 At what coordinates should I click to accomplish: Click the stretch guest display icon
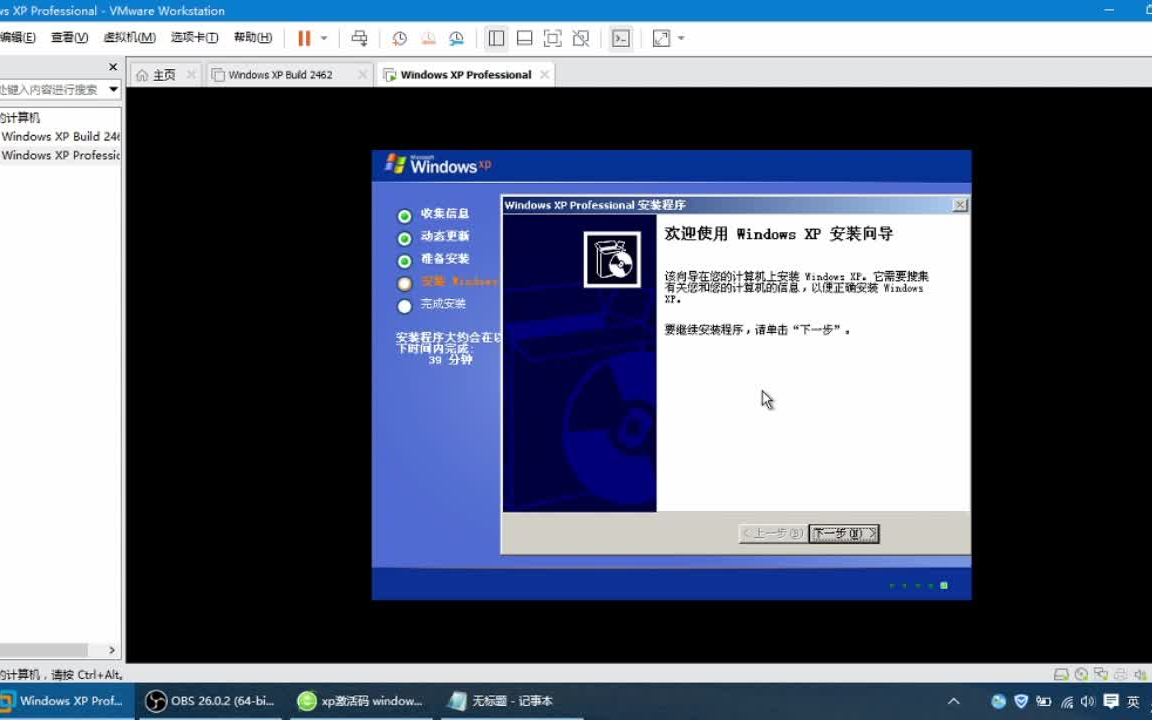click(x=661, y=38)
